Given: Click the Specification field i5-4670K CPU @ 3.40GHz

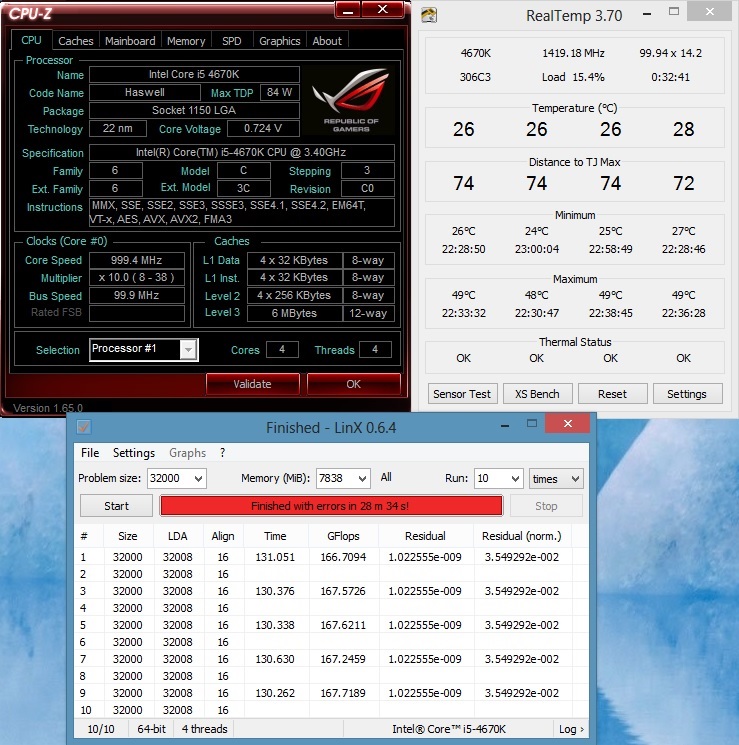Looking at the screenshot, I should click(242, 152).
